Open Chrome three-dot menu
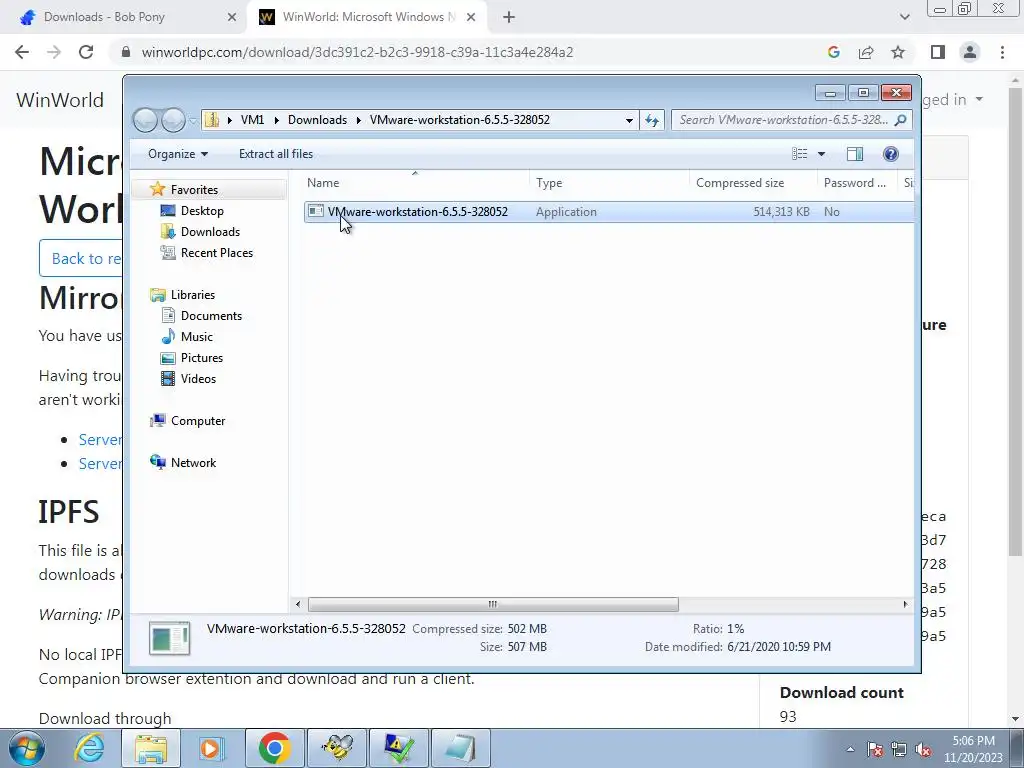Screen dimensions: 1024x768 (1002, 52)
